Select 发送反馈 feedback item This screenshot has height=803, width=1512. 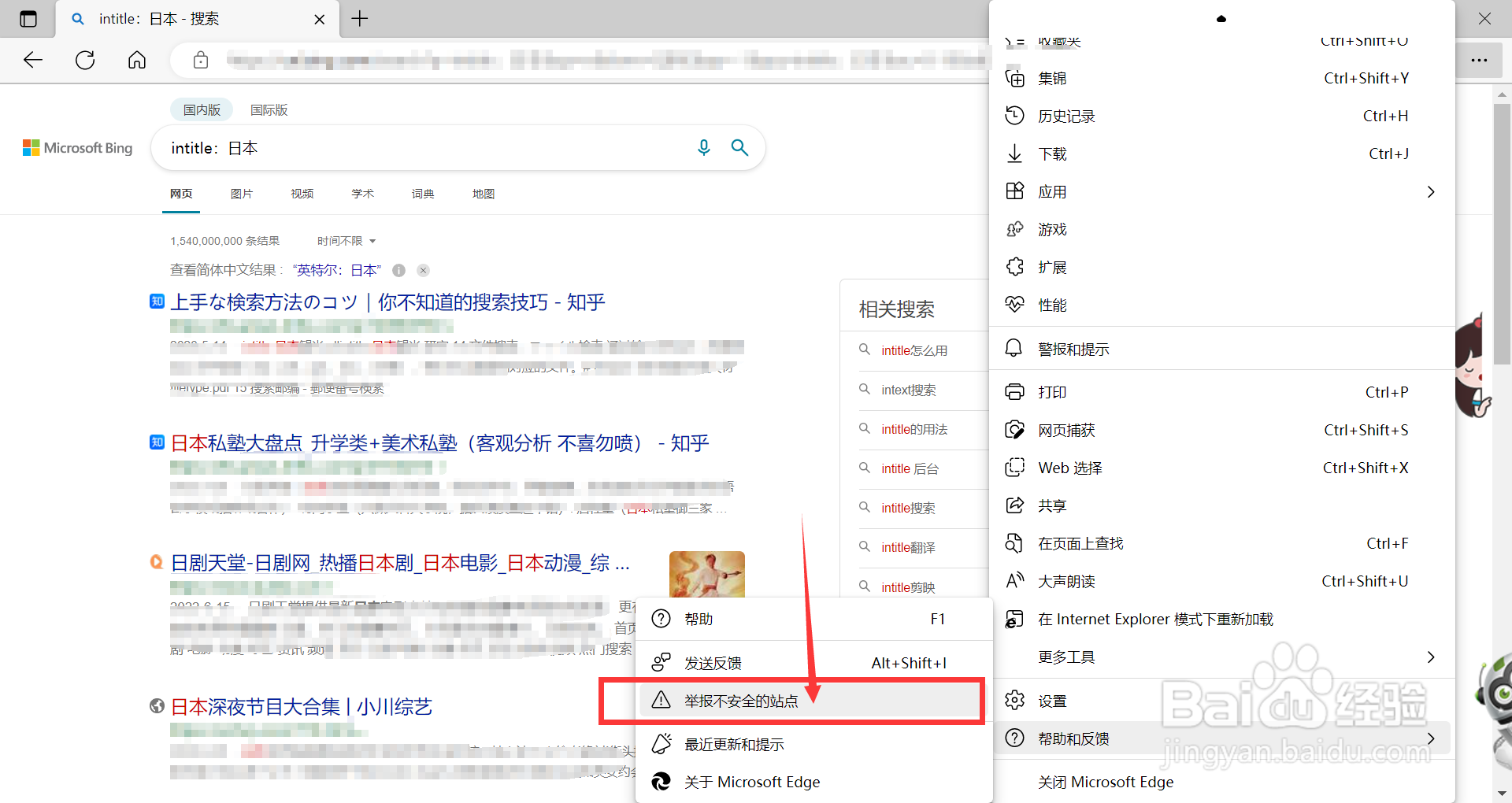point(813,663)
